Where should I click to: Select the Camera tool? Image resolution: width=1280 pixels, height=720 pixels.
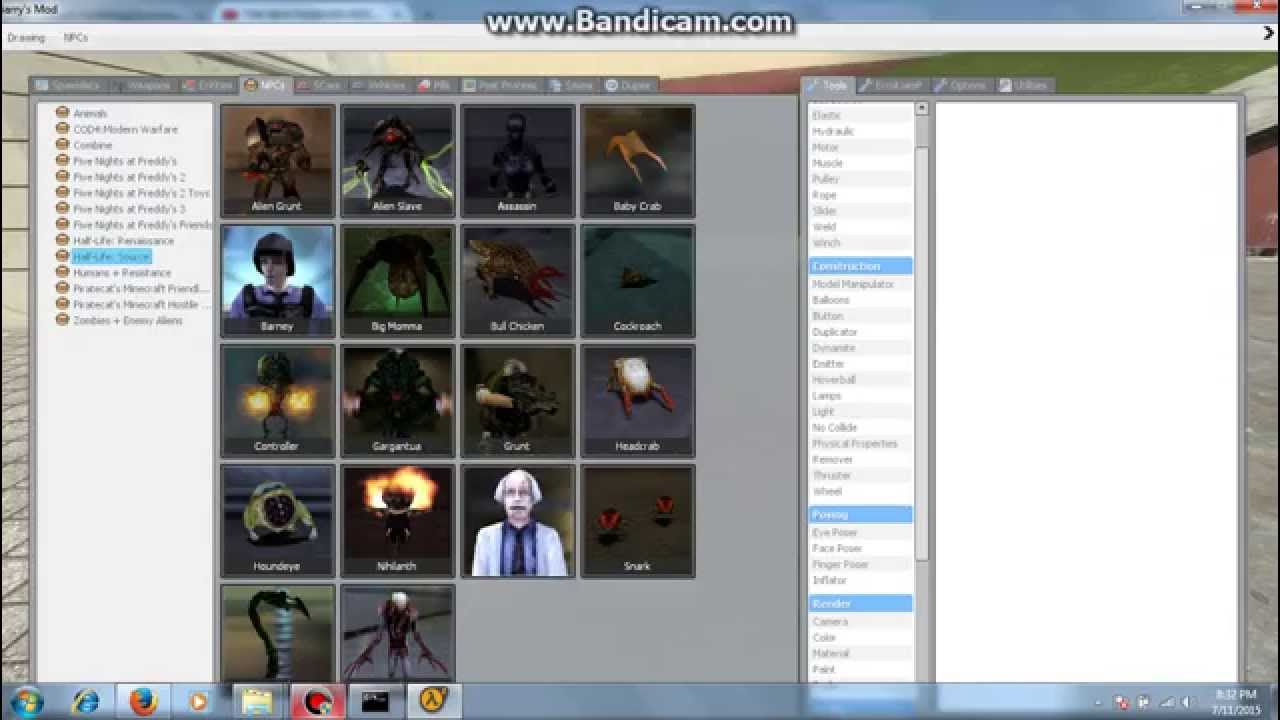pos(830,622)
